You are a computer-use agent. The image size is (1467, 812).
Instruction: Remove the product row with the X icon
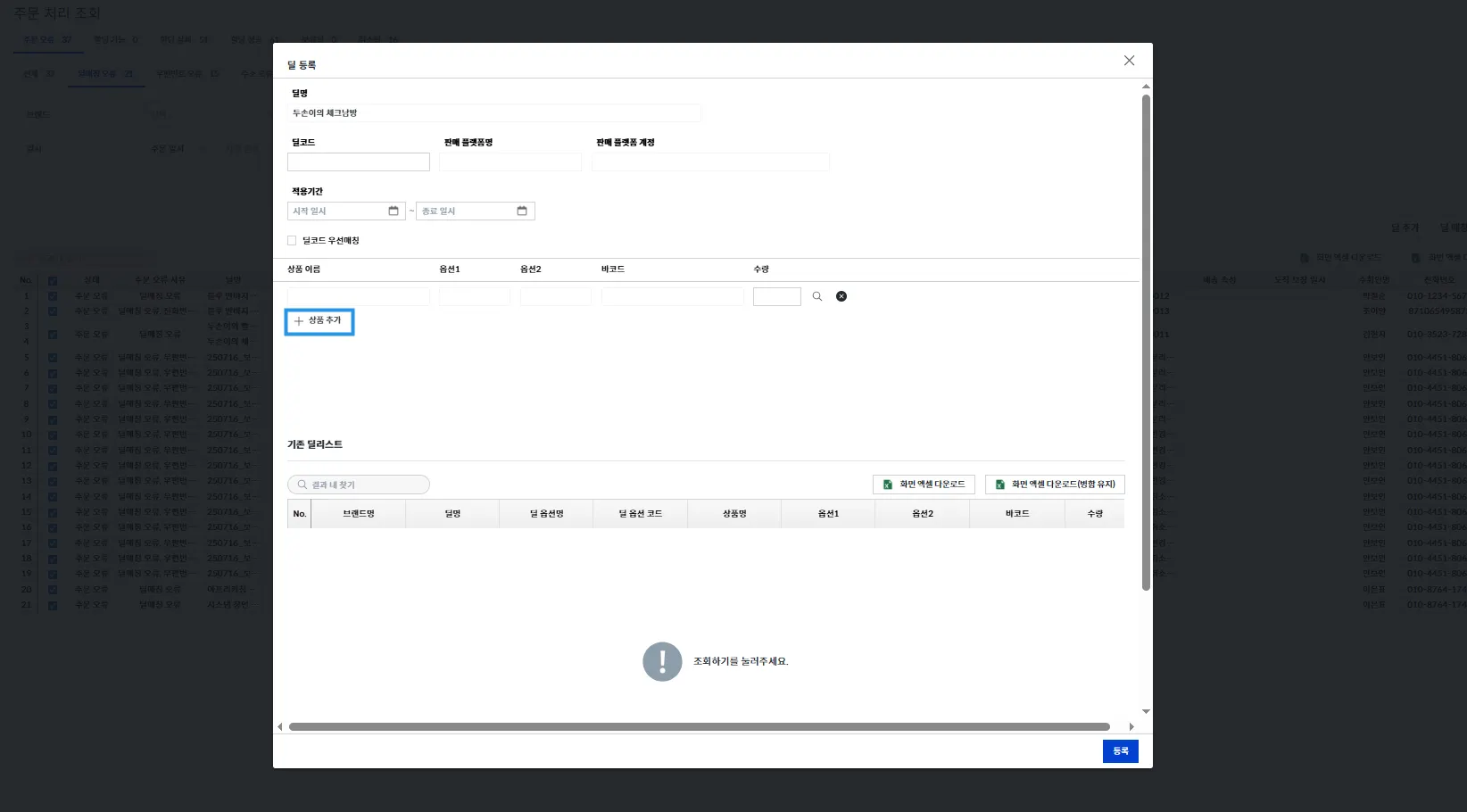click(x=841, y=296)
